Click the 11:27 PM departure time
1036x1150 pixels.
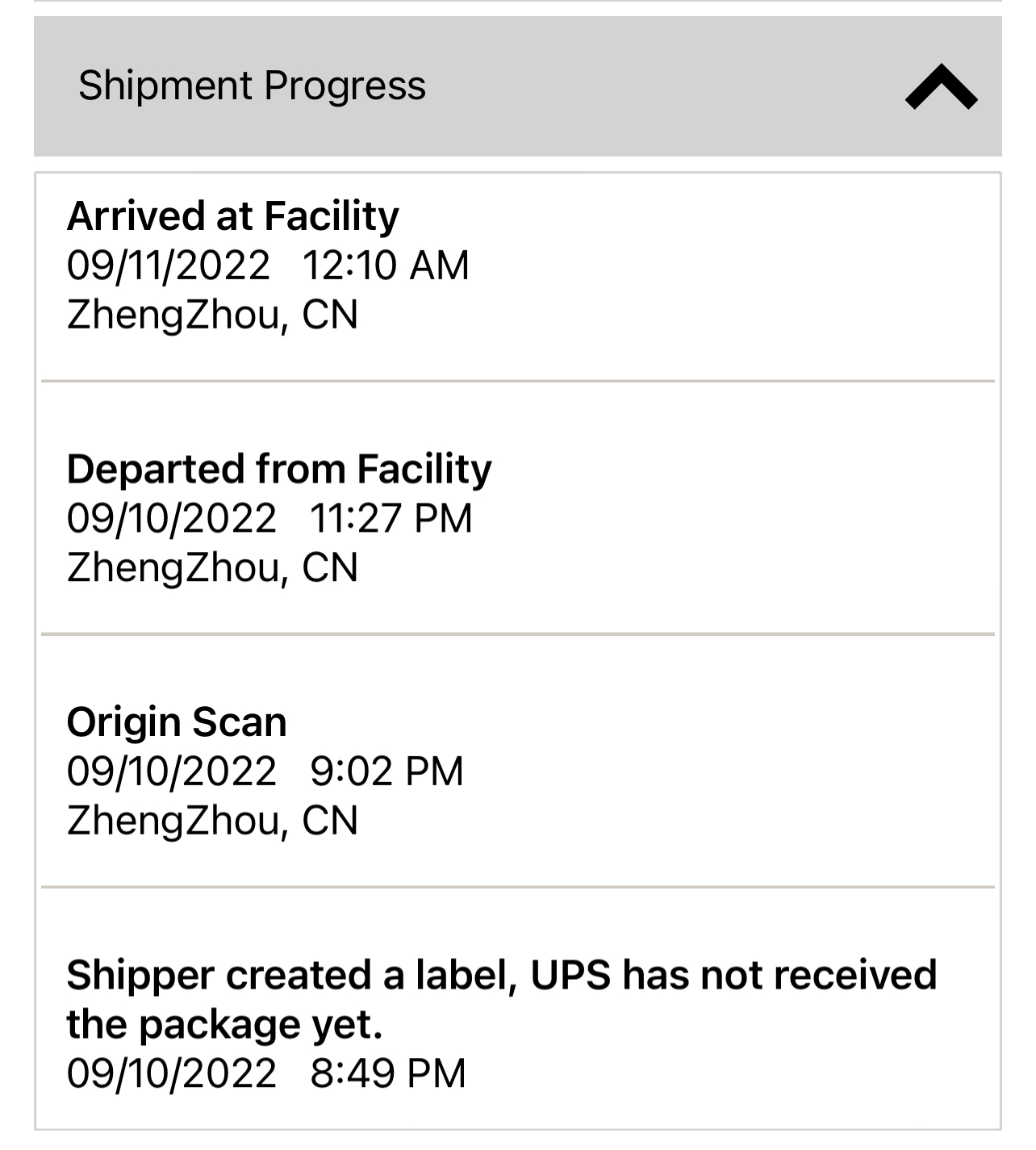[391, 518]
